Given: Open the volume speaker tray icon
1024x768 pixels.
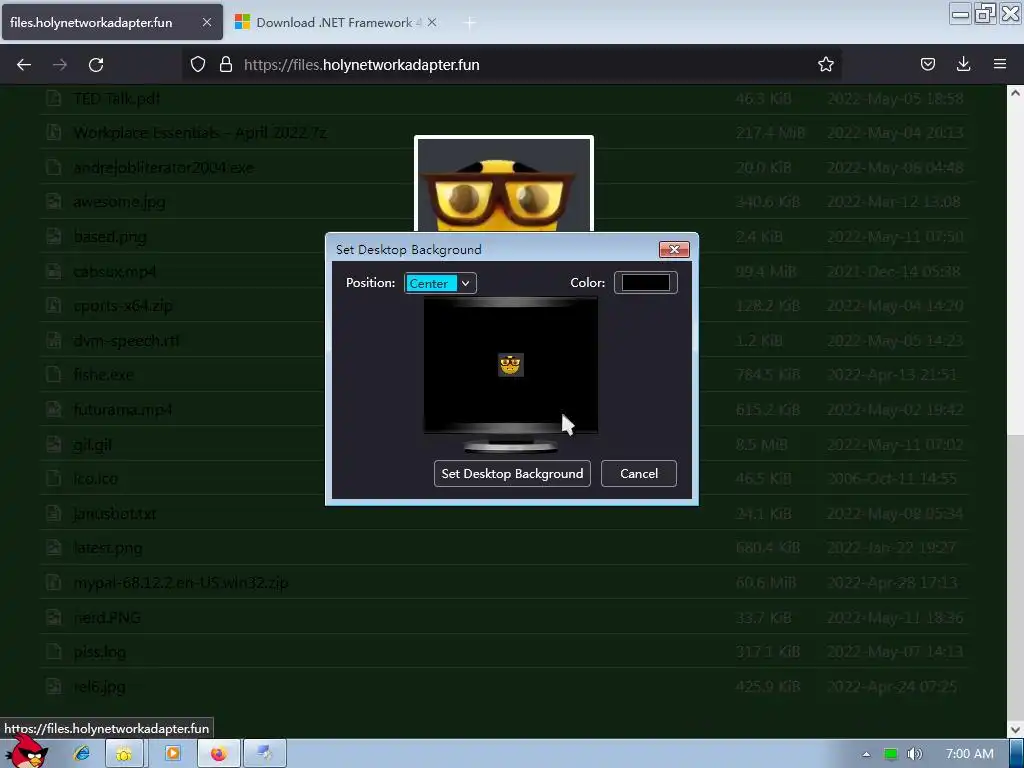Looking at the screenshot, I should 914,754.
